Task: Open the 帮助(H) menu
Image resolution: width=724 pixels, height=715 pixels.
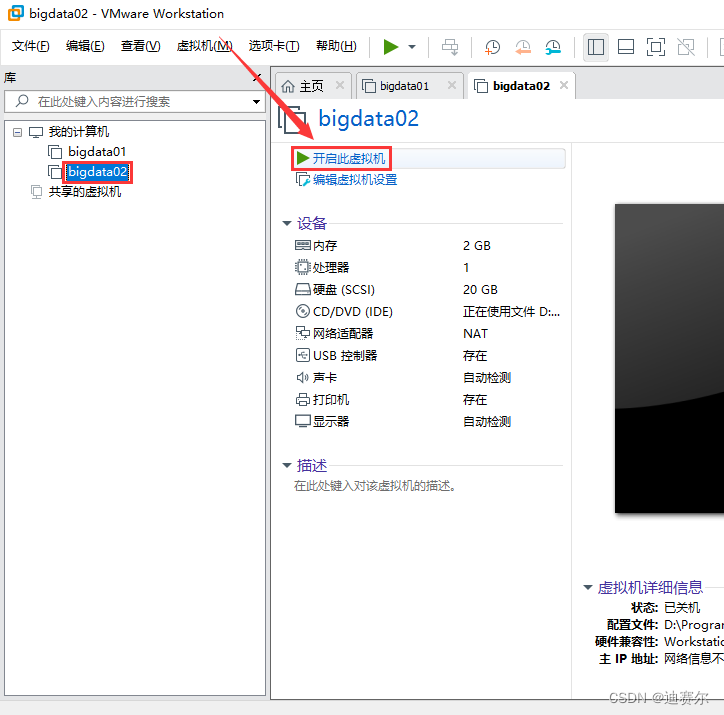Action: tap(336, 46)
